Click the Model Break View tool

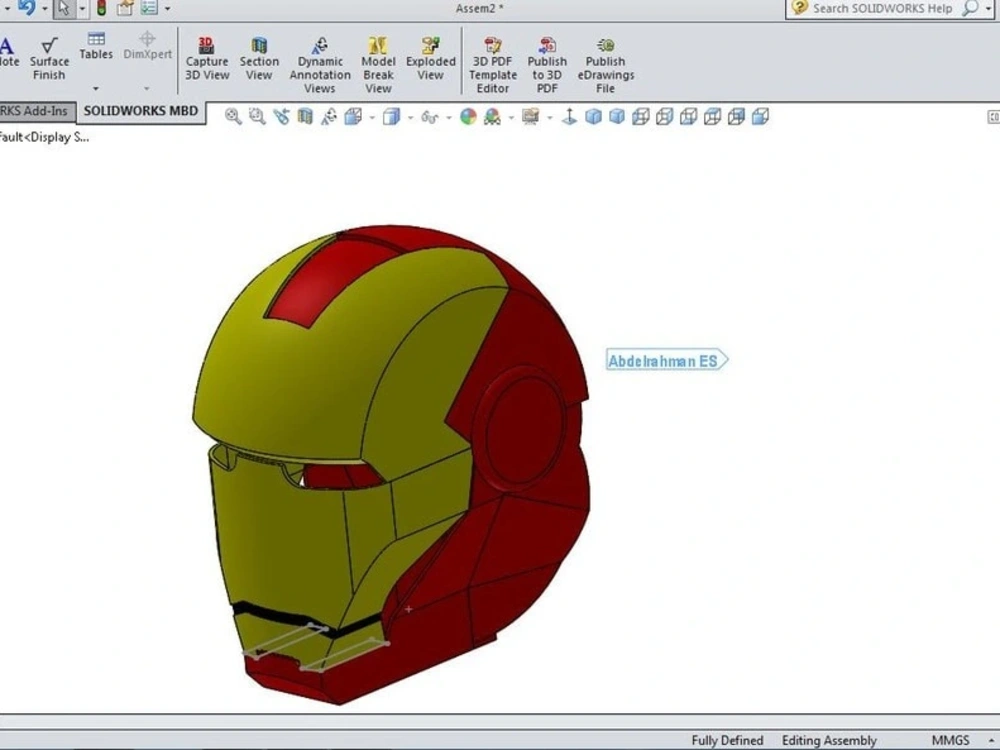tap(378, 60)
